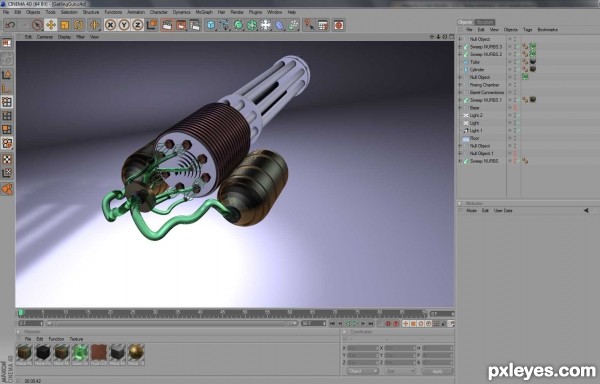Open the NURBS generators icon
600x384 pixels.
point(238,25)
